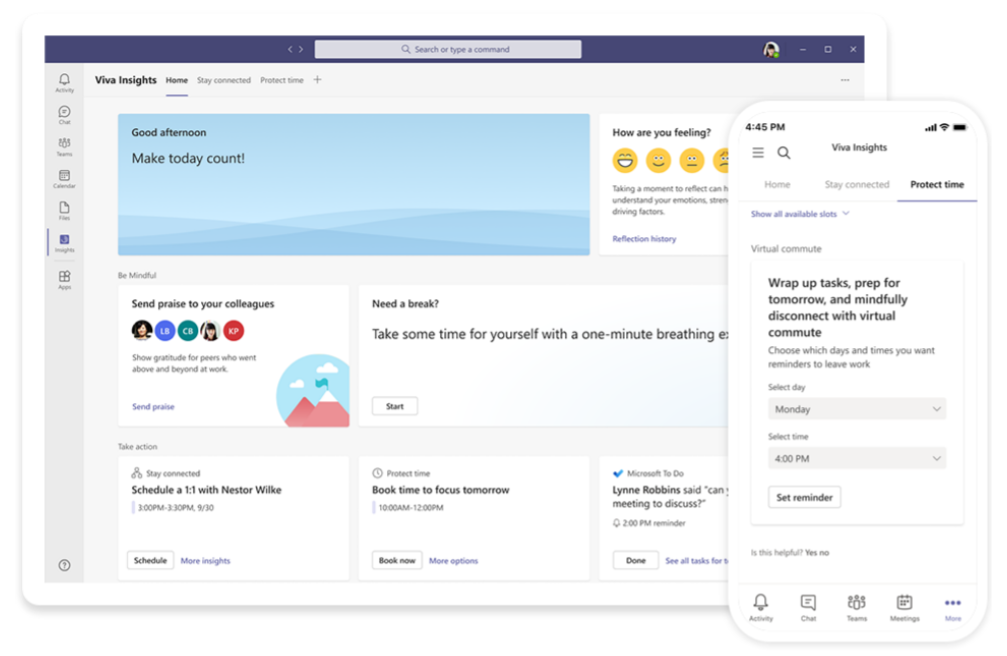Select the CB colleague avatar

click(x=188, y=330)
